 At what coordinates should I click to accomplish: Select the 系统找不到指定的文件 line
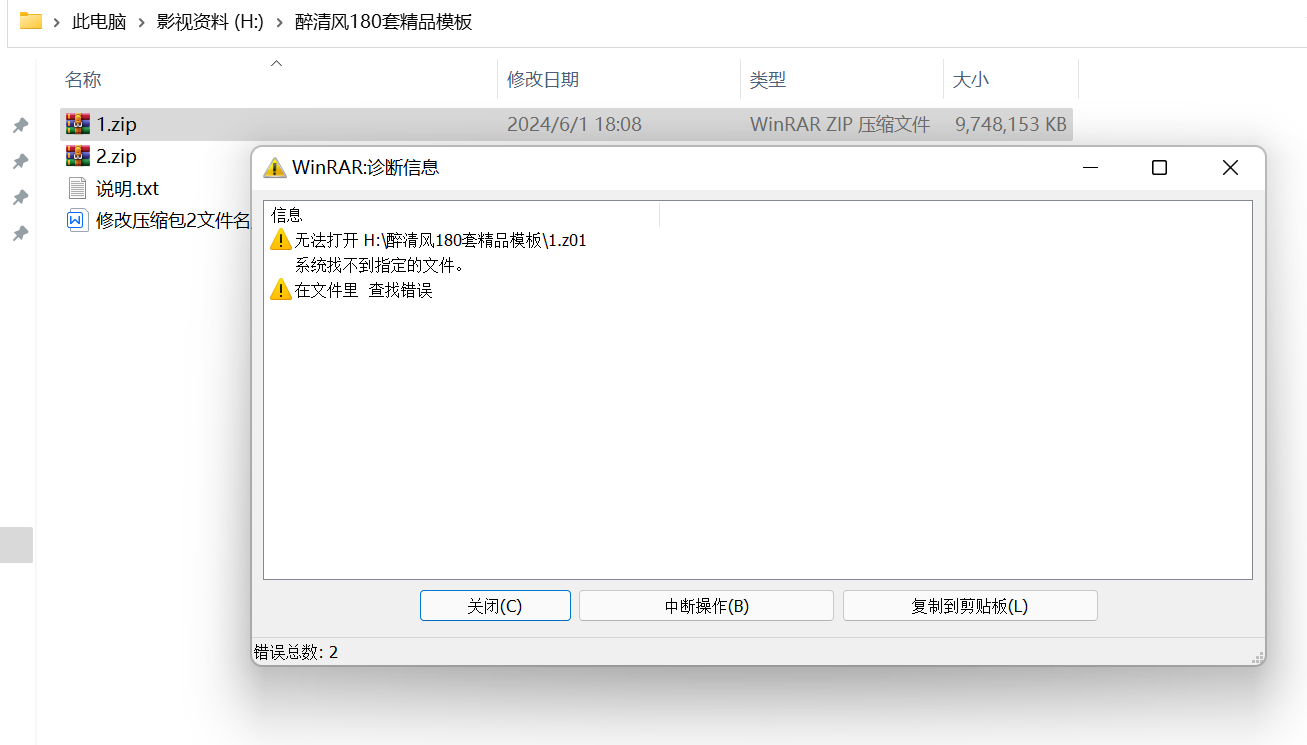pos(379,265)
